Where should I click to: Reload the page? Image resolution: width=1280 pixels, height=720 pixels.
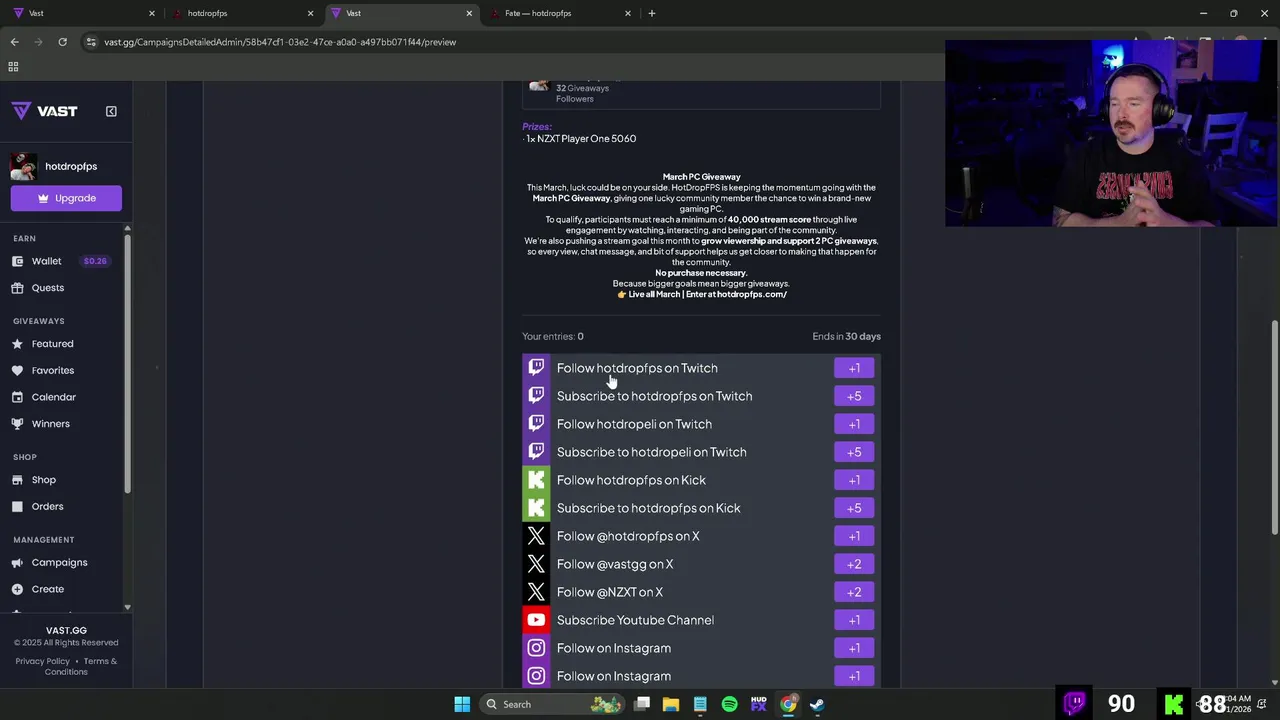pos(62,42)
